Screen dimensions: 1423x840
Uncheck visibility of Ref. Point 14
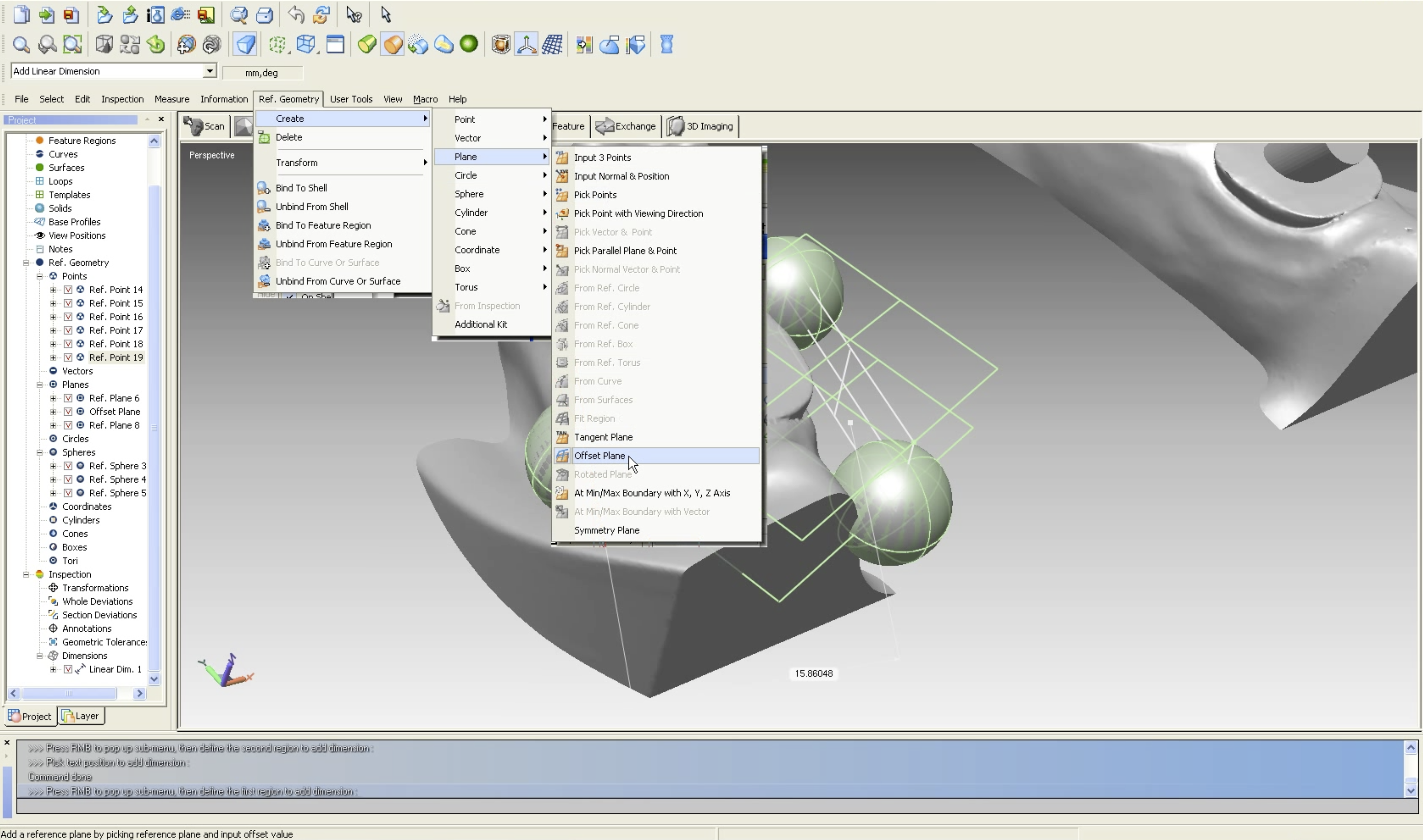68,290
